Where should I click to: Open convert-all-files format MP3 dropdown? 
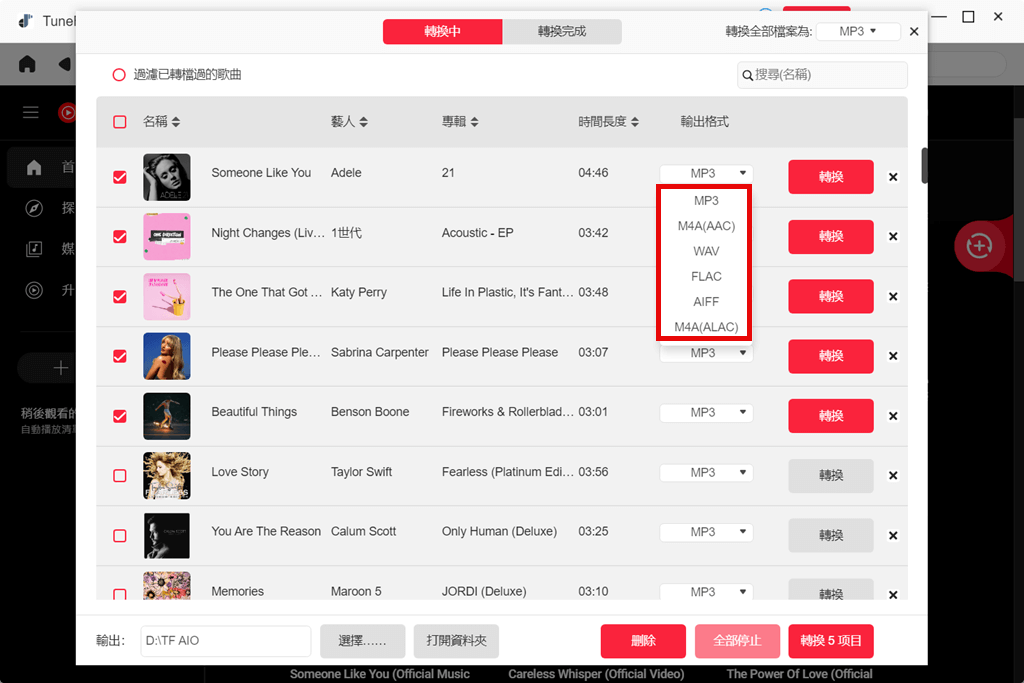858,31
